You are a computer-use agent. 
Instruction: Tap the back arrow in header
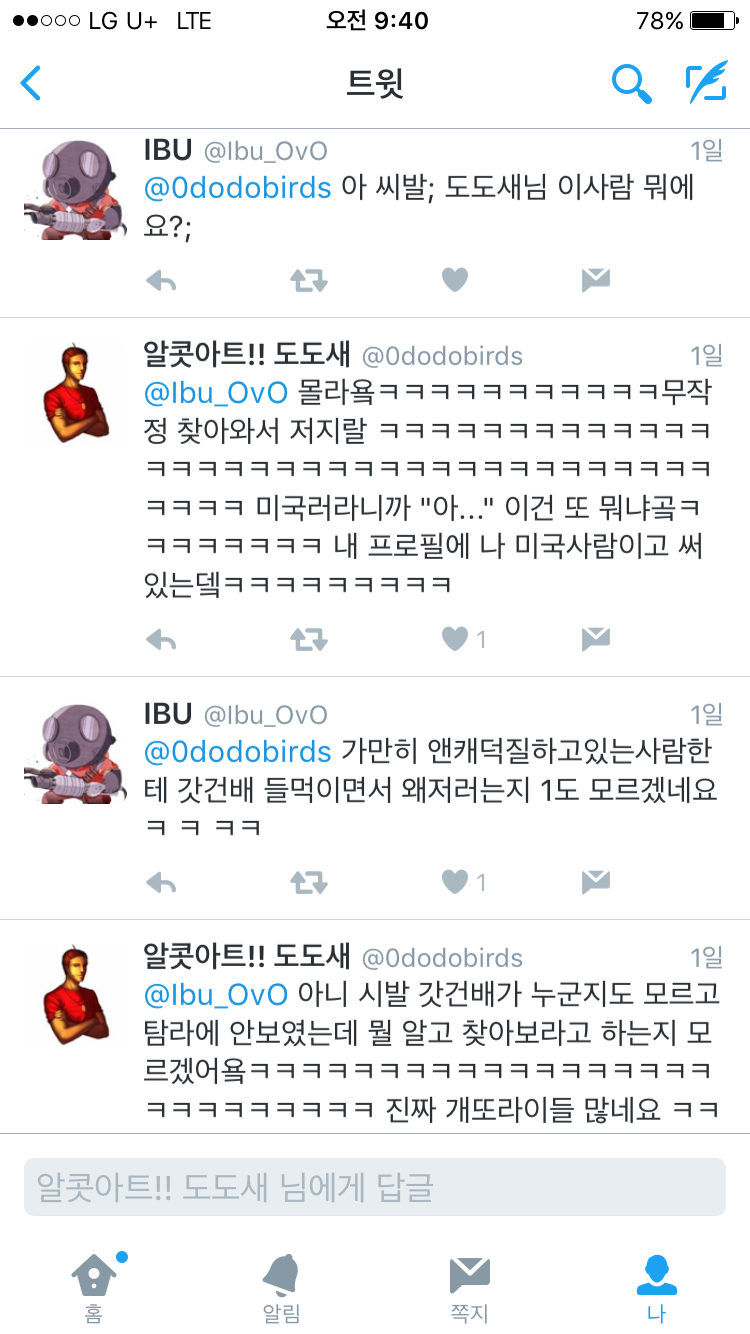[31, 83]
